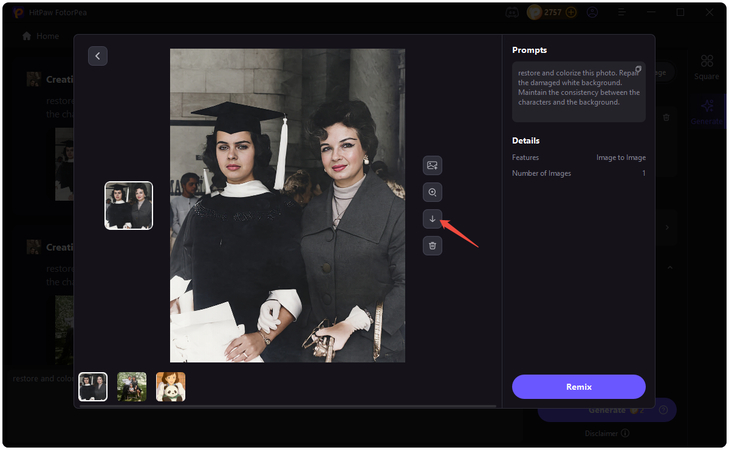
Task: Zoom in using the magnifier icon
Action: [432, 192]
